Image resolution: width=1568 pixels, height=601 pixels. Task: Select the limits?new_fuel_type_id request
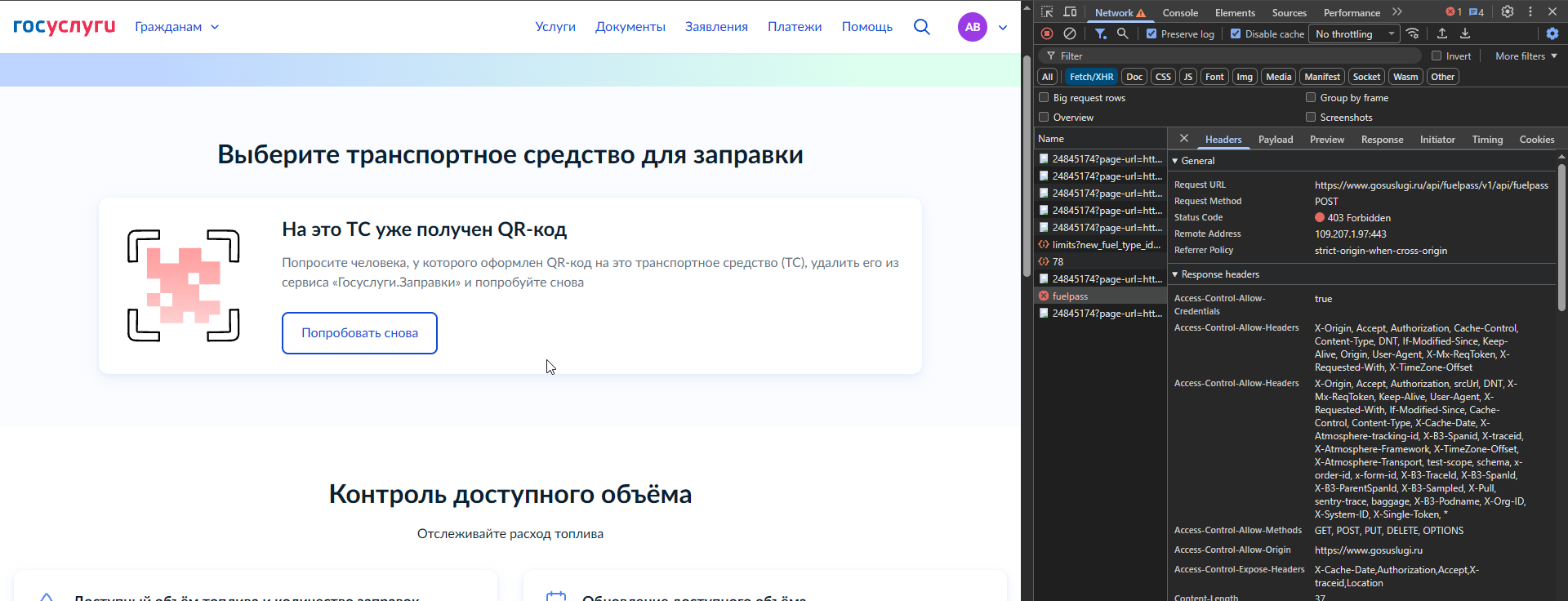click(x=1100, y=245)
